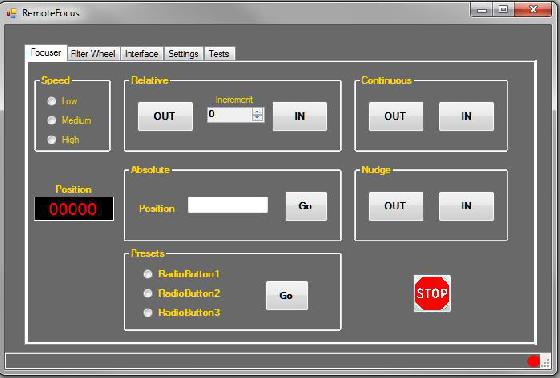
Task: Switch to the Focuser tab
Action: click(46, 53)
